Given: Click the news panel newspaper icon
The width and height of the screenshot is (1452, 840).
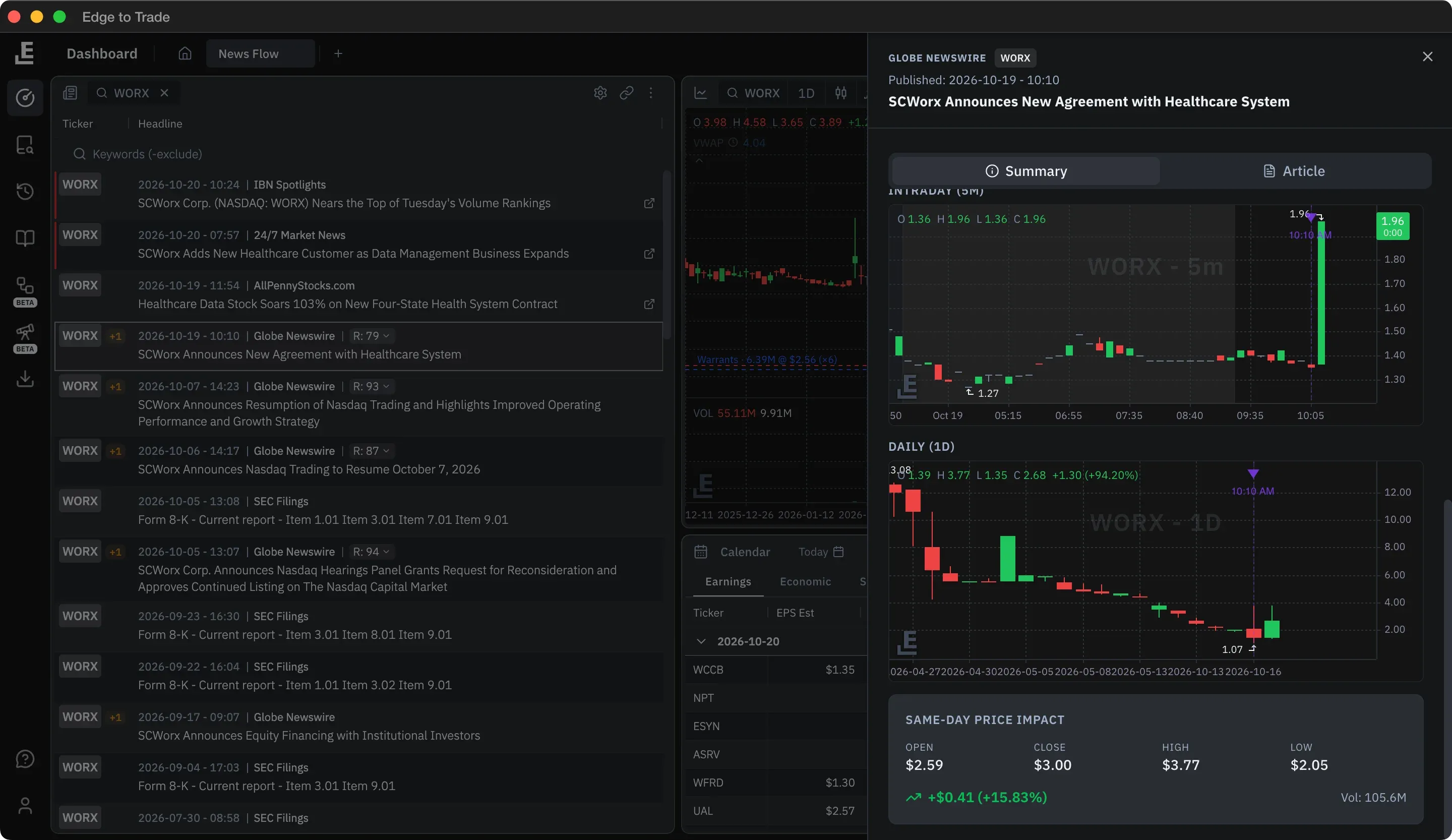Looking at the screenshot, I should (70, 93).
